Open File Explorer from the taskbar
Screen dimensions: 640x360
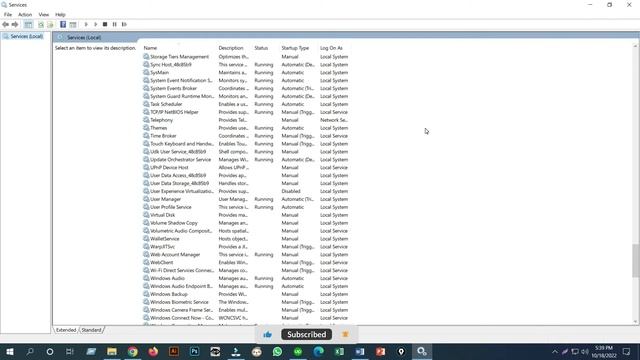click(112, 351)
